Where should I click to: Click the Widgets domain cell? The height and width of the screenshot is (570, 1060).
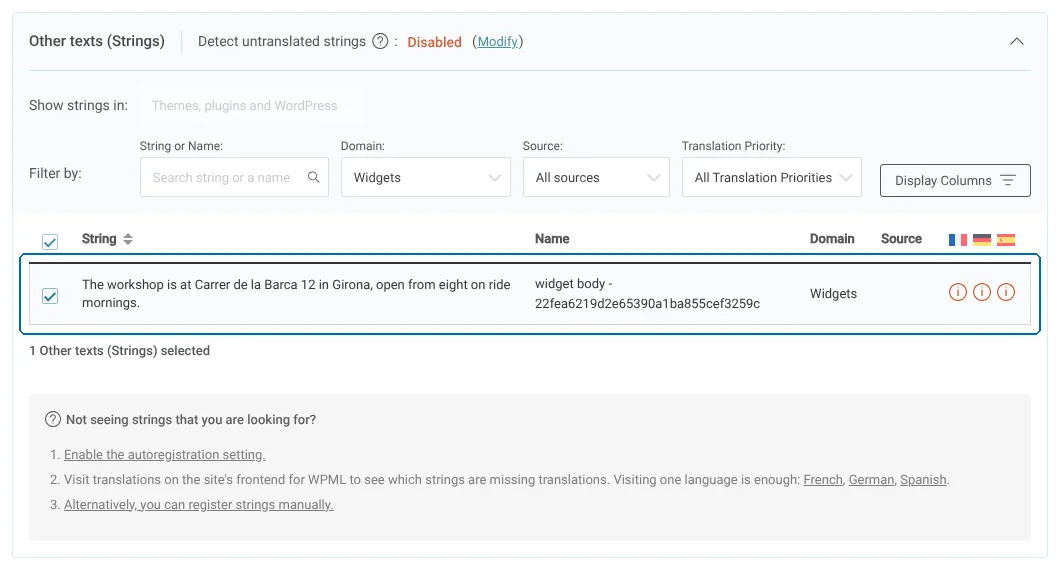[x=833, y=293]
